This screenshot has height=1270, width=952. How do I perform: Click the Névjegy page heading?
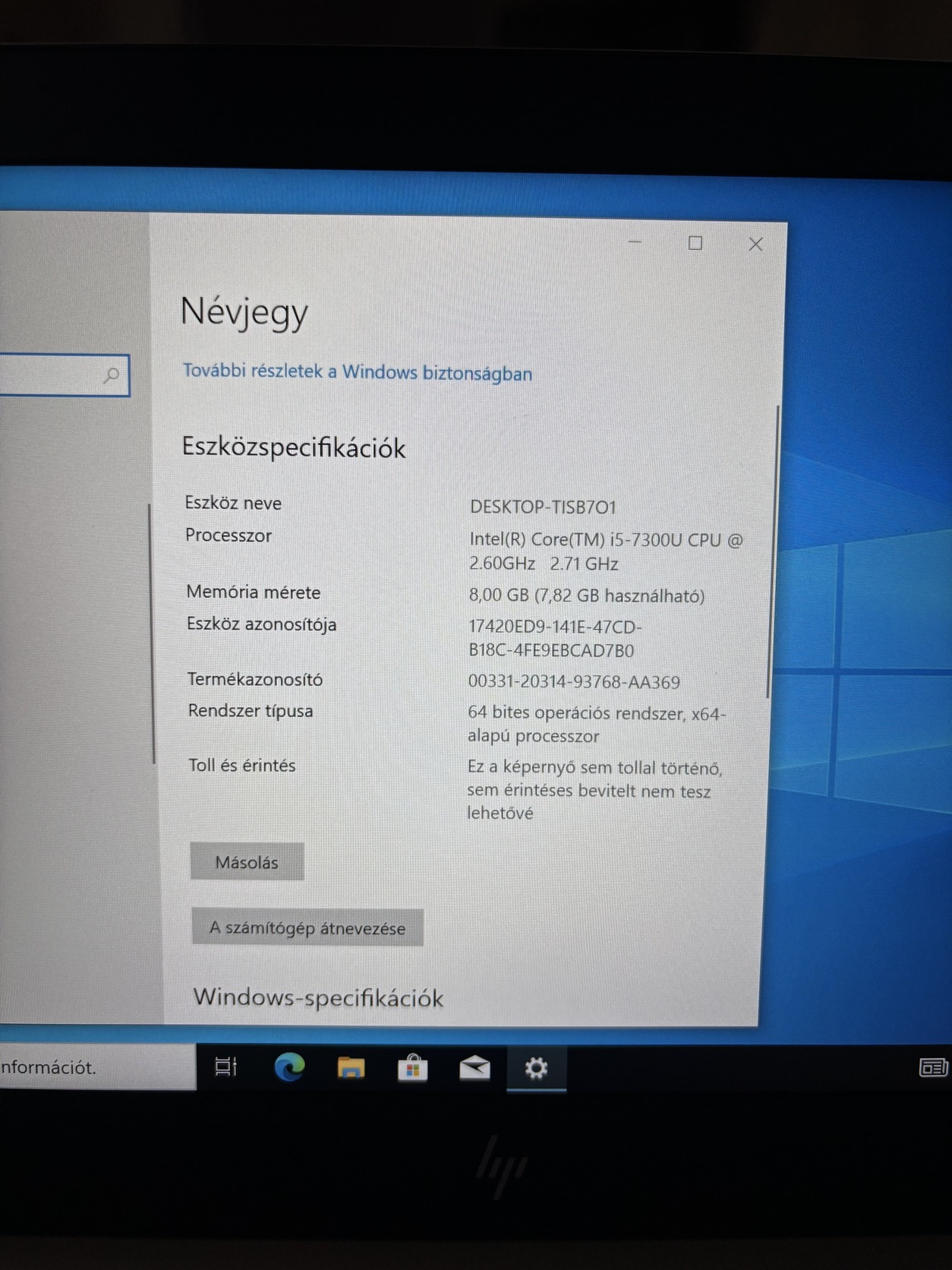244,312
